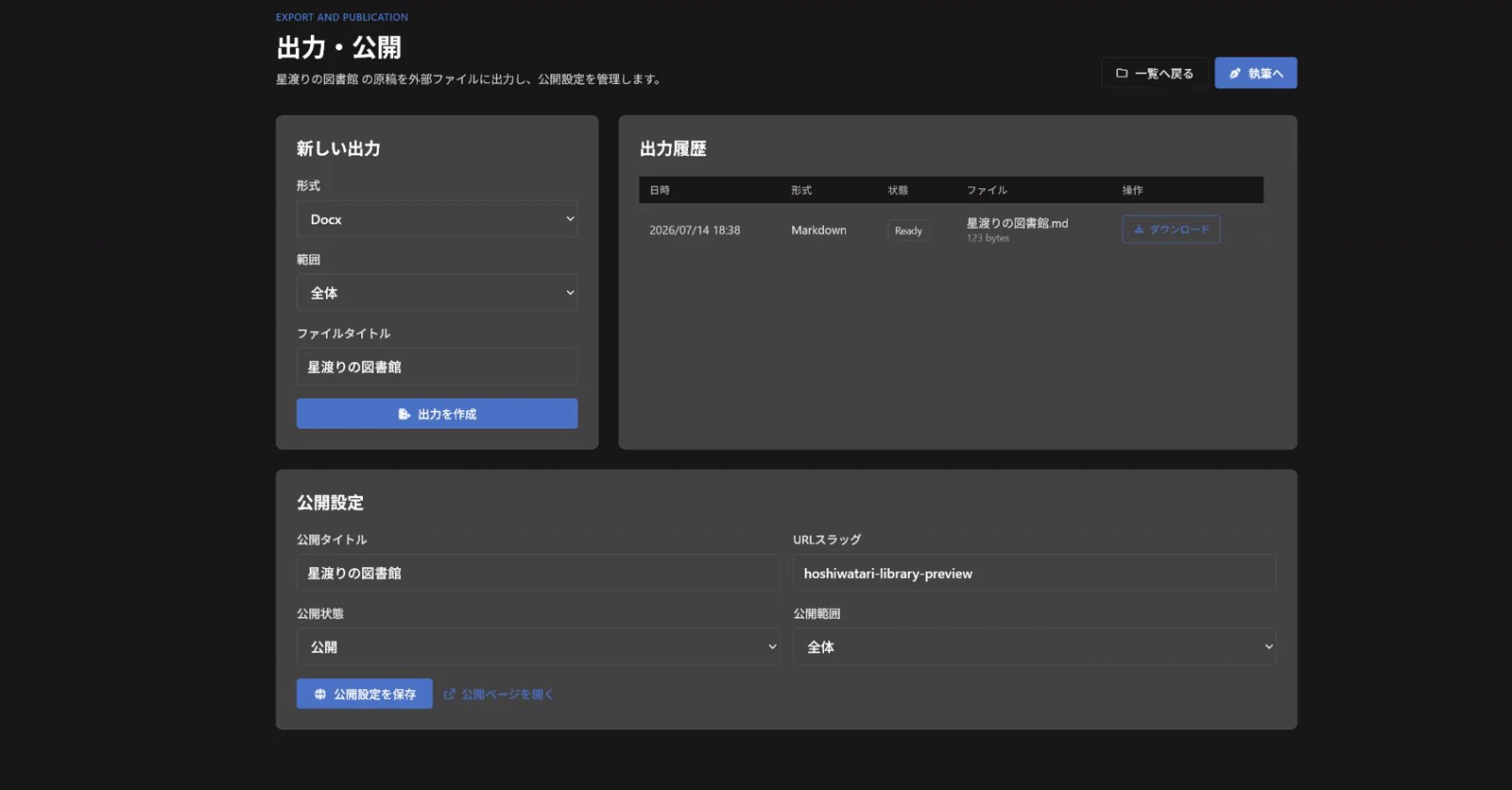The height and width of the screenshot is (790, 1512).
Task: Click the 出力履歴 heading
Action: point(673,148)
